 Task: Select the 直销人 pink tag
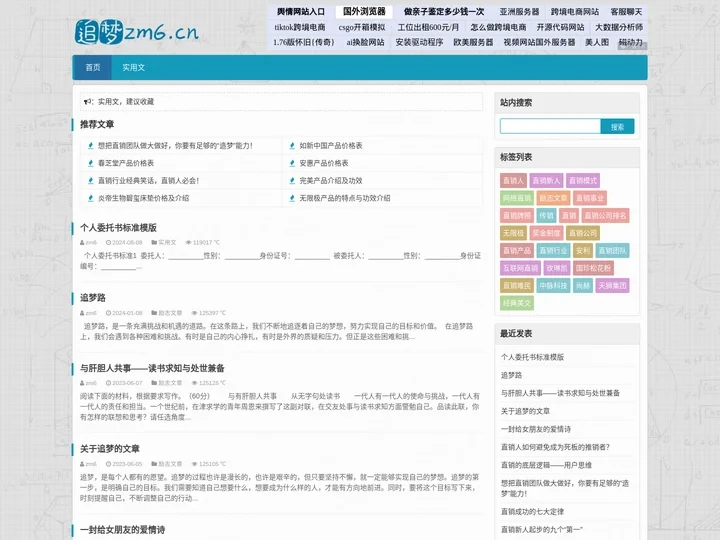tap(513, 181)
